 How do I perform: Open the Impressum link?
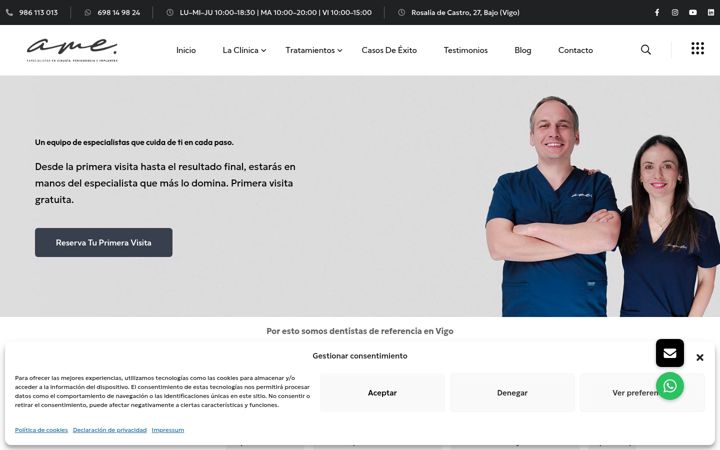(x=168, y=430)
